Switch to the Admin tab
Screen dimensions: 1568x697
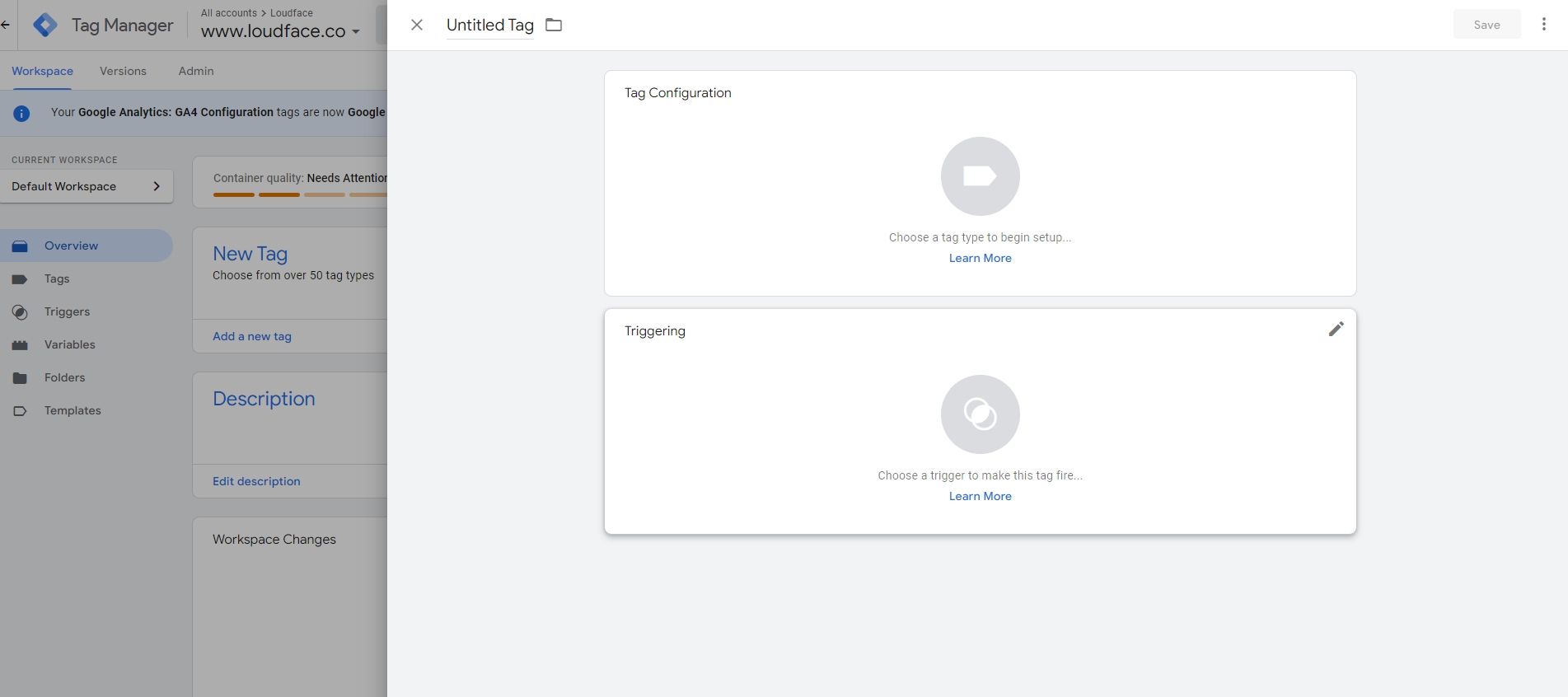click(x=196, y=71)
